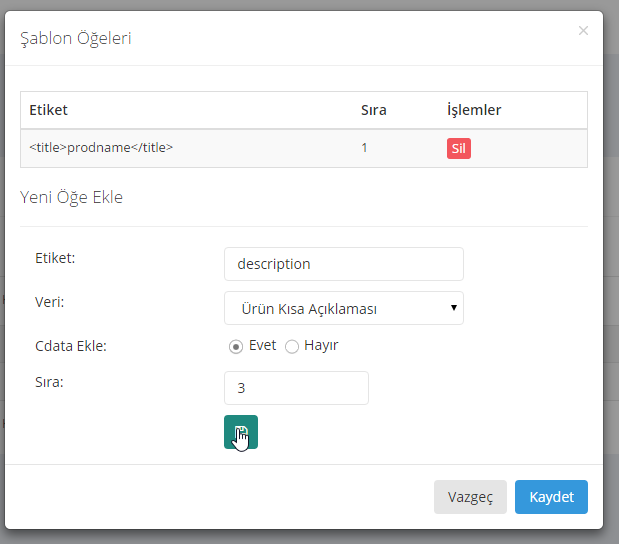Click the Sıra column header
Viewport: 619px width, 544px height.
373,110
